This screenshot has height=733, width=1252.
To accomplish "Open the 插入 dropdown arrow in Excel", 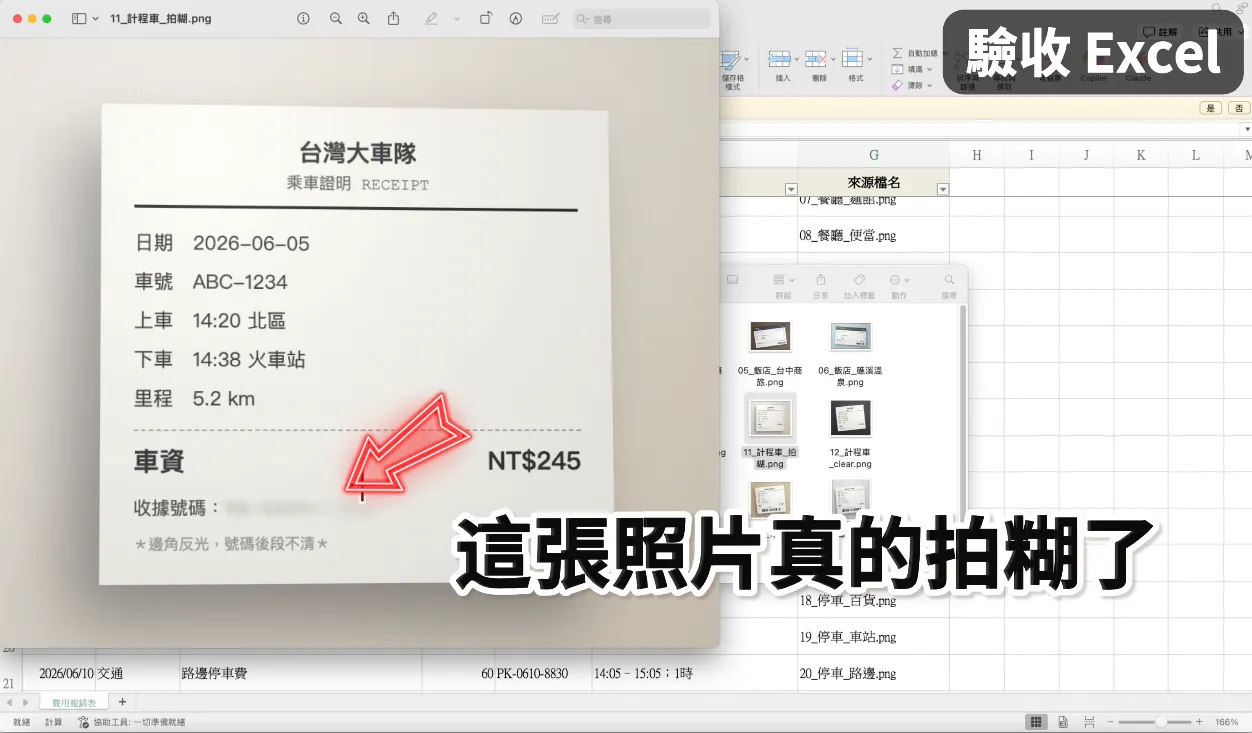I will pyautogui.click(x=797, y=59).
